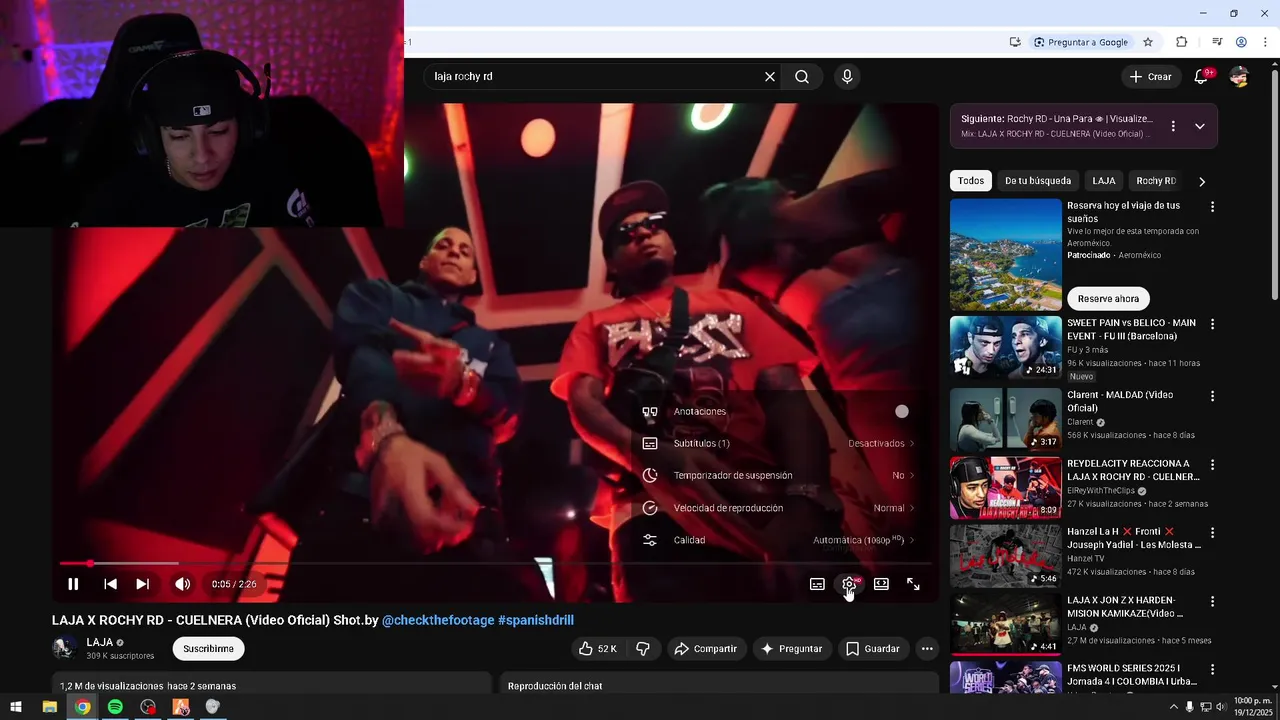The image size is (1280, 720).
Task: Open the Subtítulos (1) settings submenu
Action: pos(777,444)
